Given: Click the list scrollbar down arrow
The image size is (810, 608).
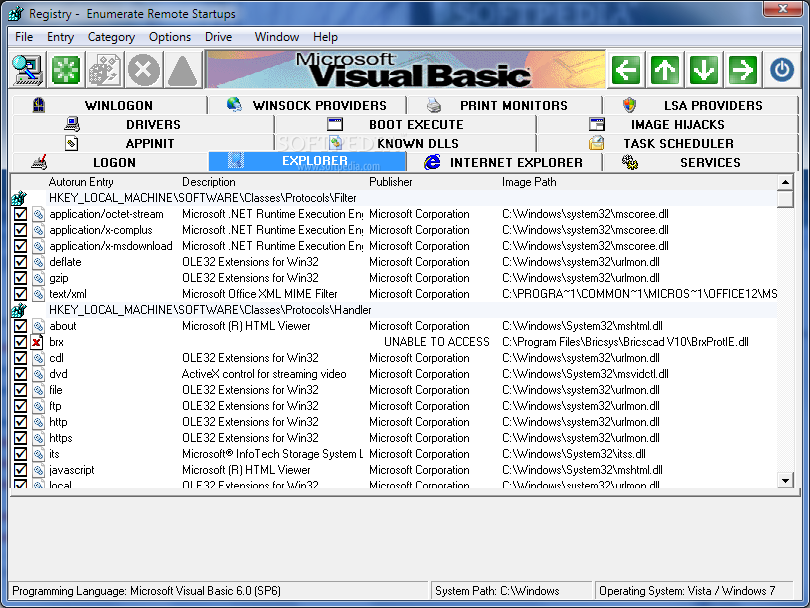Looking at the screenshot, I should point(785,480).
